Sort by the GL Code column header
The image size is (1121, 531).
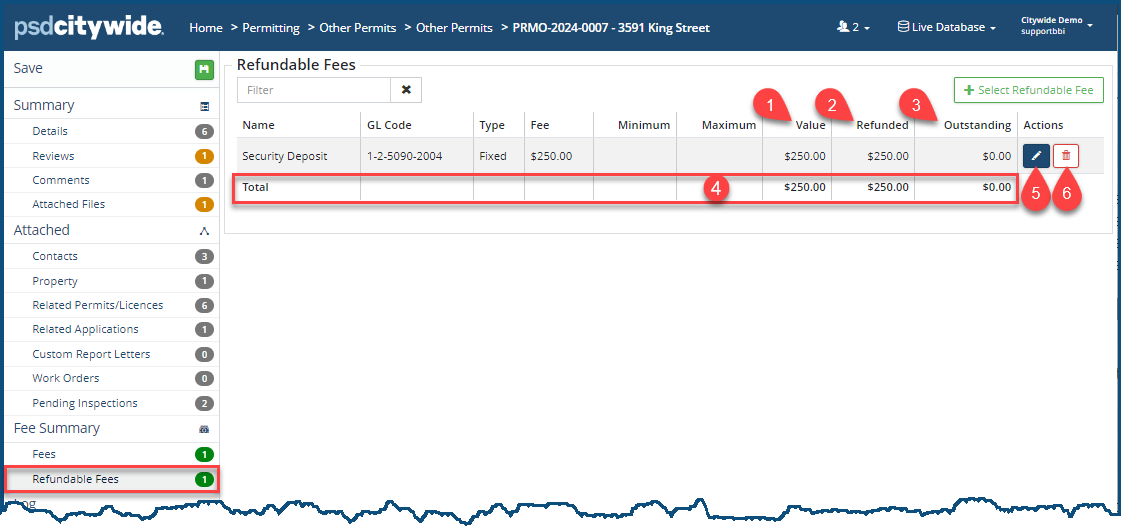389,125
